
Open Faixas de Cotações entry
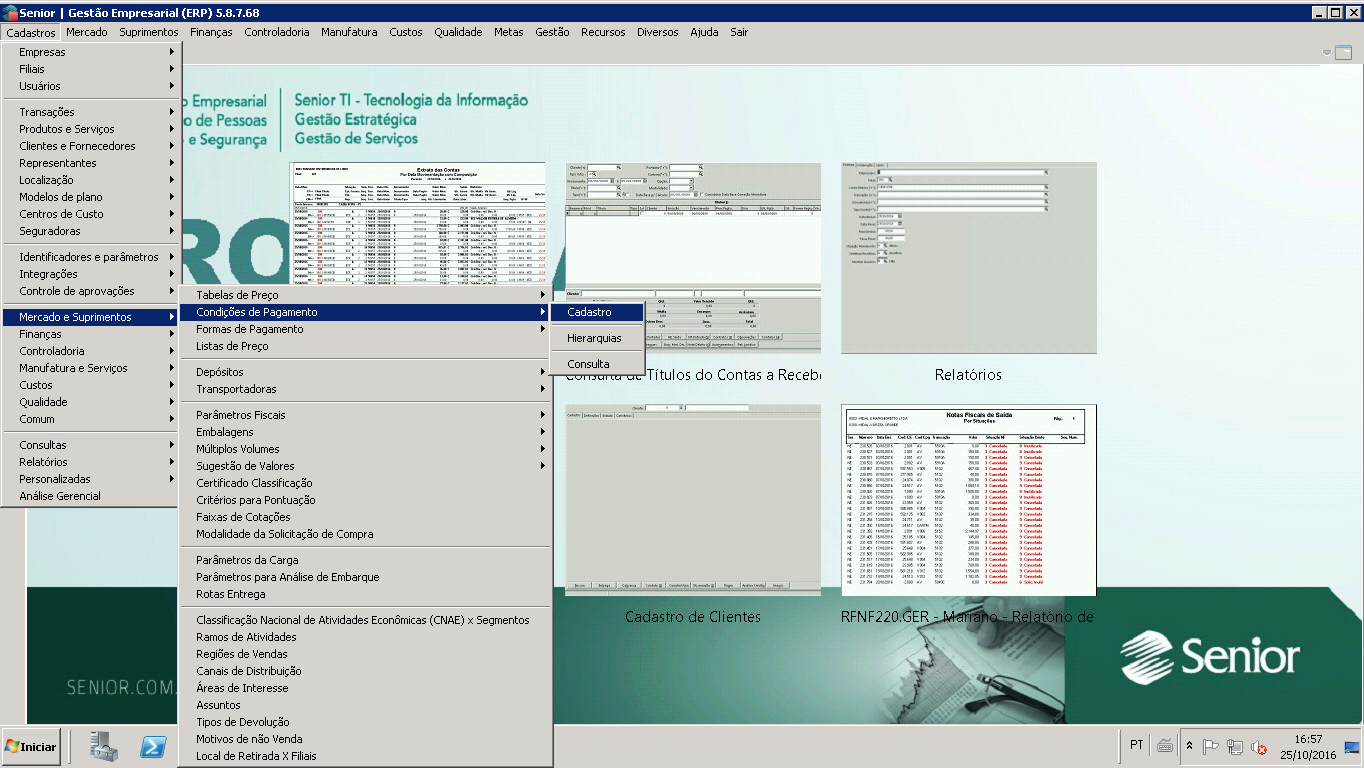pyautogui.click(x=366, y=517)
